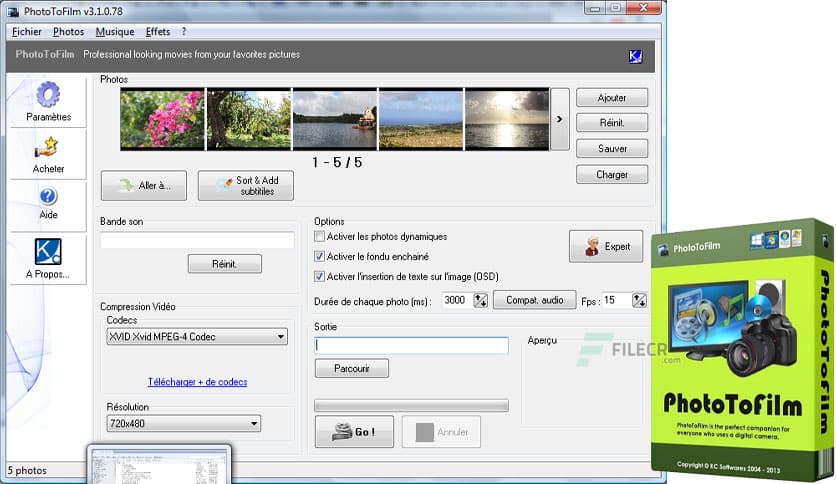Click Aller à... button
836x484 pixels.
144,185
